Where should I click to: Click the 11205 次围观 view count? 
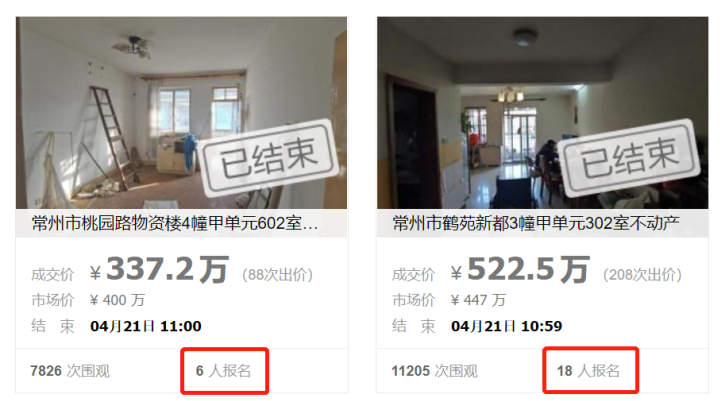[x=435, y=371]
